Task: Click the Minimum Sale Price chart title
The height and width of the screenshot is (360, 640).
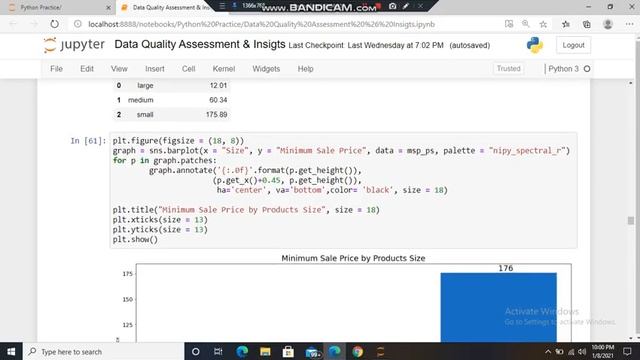Action: pos(353,258)
